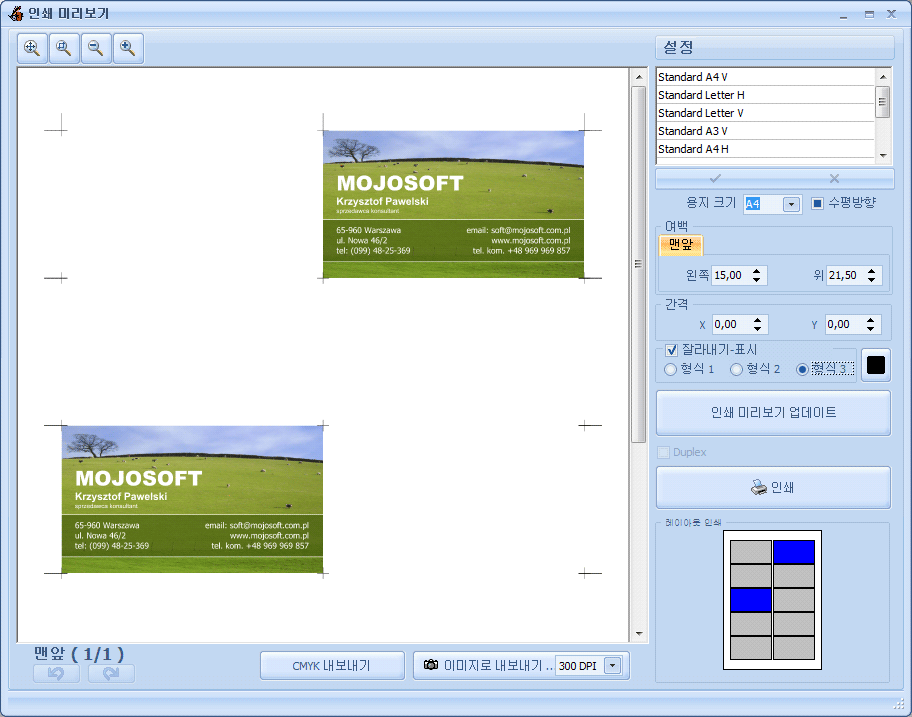Select Standard A4 V in the list
Image resolution: width=912 pixels, height=717 pixels.
tap(765, 77)
